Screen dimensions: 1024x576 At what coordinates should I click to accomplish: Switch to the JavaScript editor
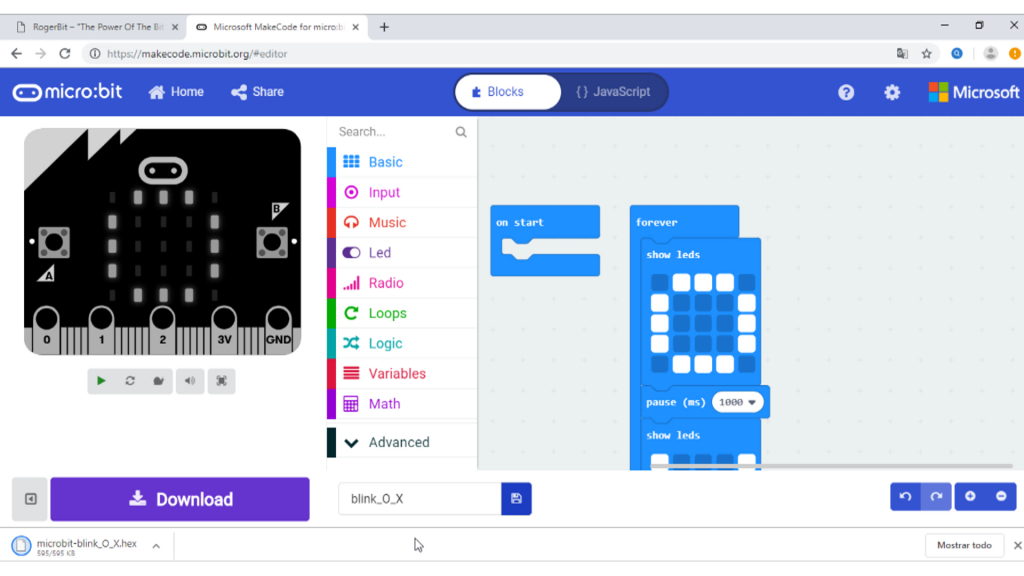click(613, 91)
